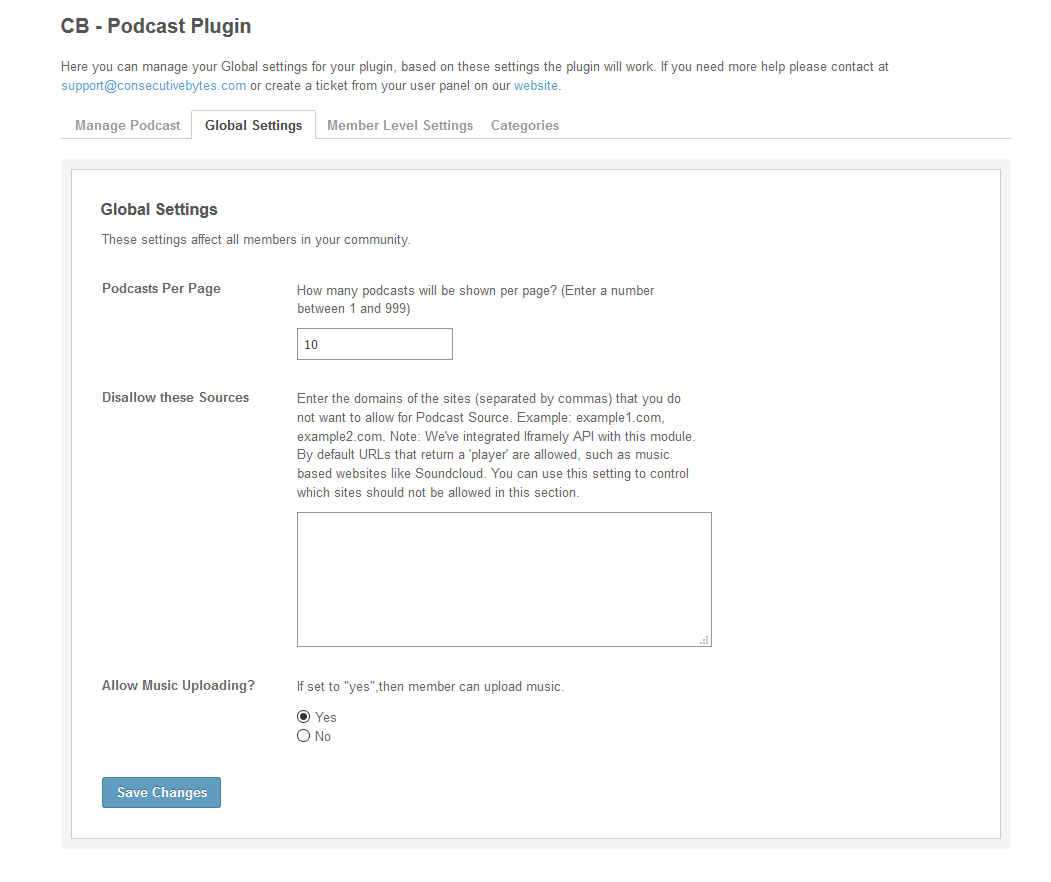1051x882 pixels.
Task: Click the Global Settings section heading
Action: coord(159,210)
